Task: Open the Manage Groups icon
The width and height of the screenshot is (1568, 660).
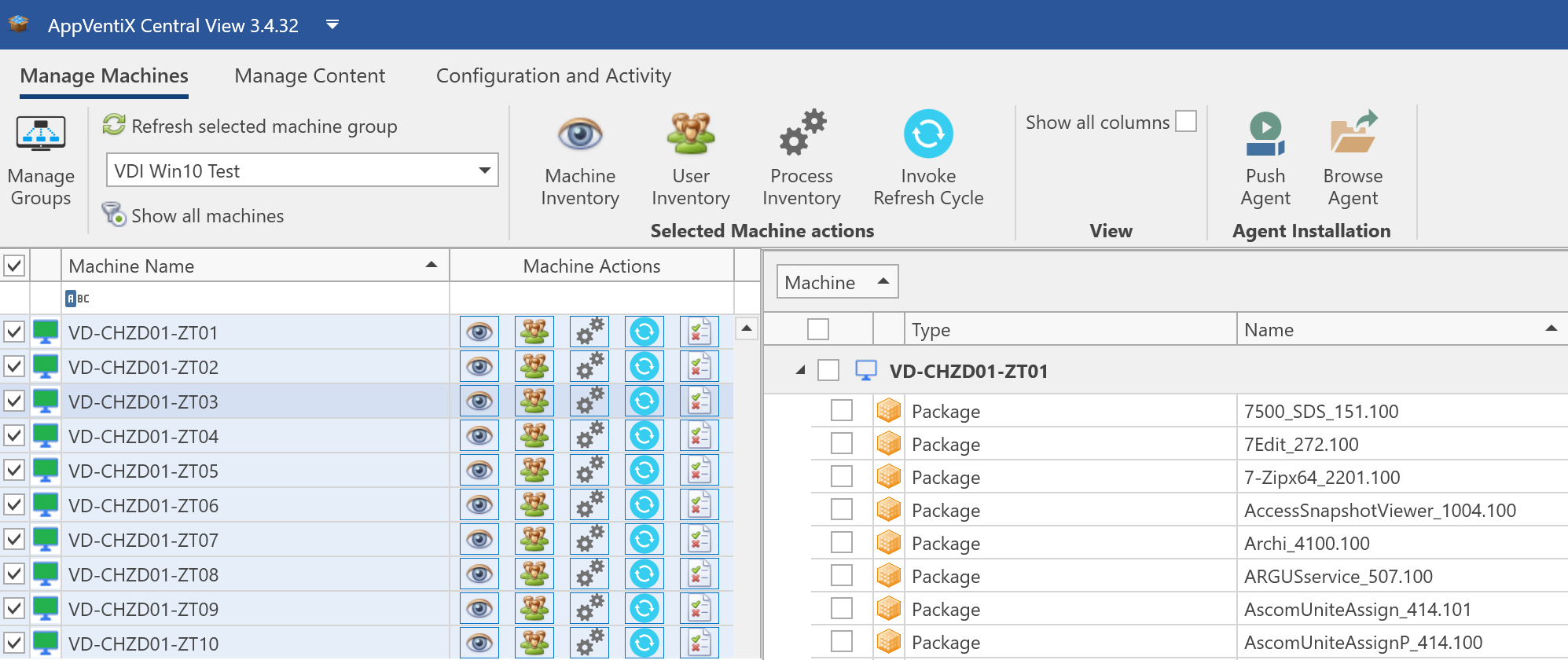Action: point(41,134)
